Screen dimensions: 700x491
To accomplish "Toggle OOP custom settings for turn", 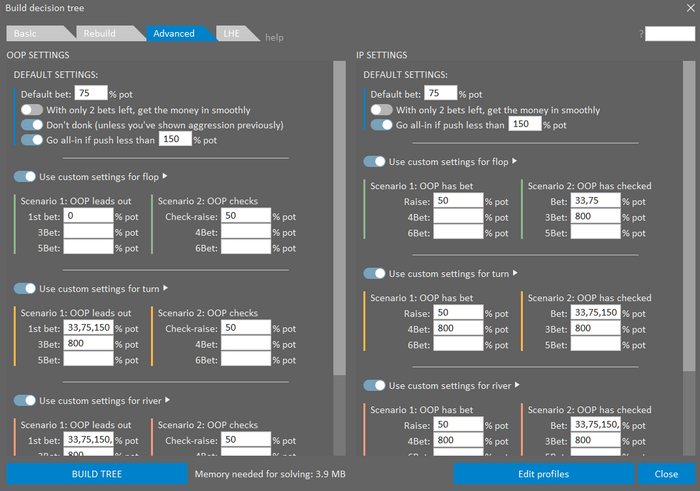I will (25, 289).
